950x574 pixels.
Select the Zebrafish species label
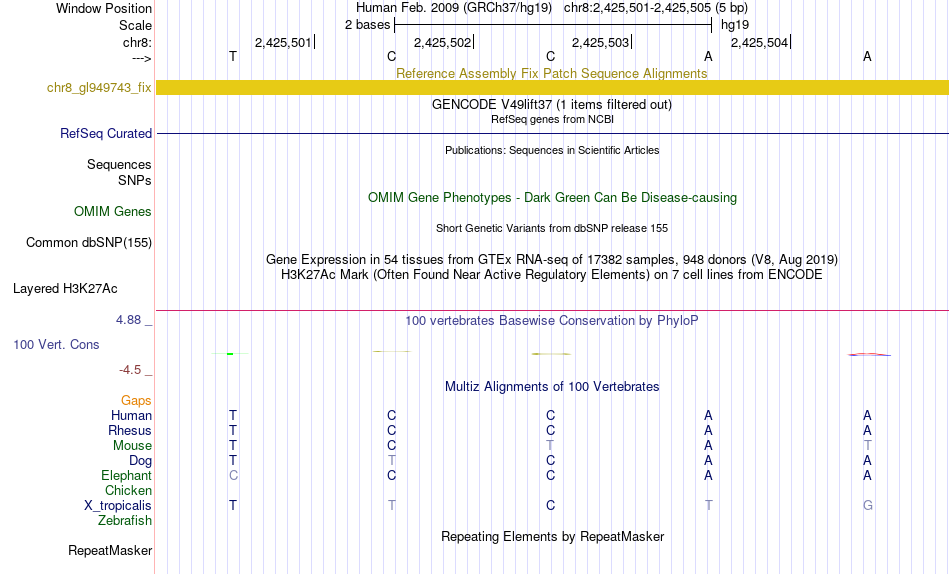click(125, 521)
